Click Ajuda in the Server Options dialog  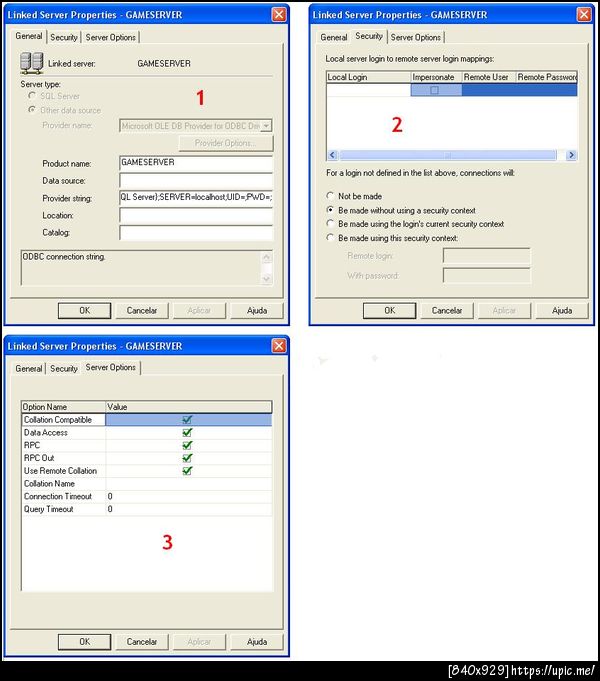[257, 641]
